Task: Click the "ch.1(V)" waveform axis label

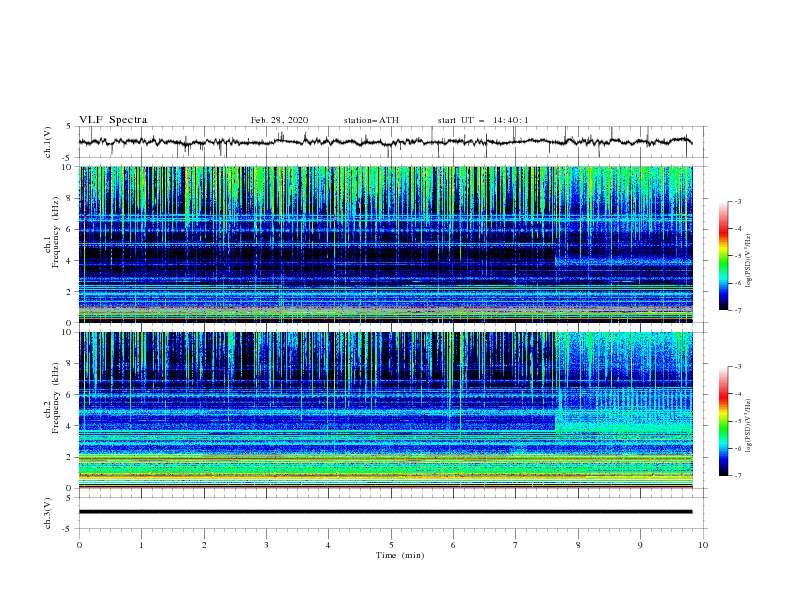Action: (48, 142)
